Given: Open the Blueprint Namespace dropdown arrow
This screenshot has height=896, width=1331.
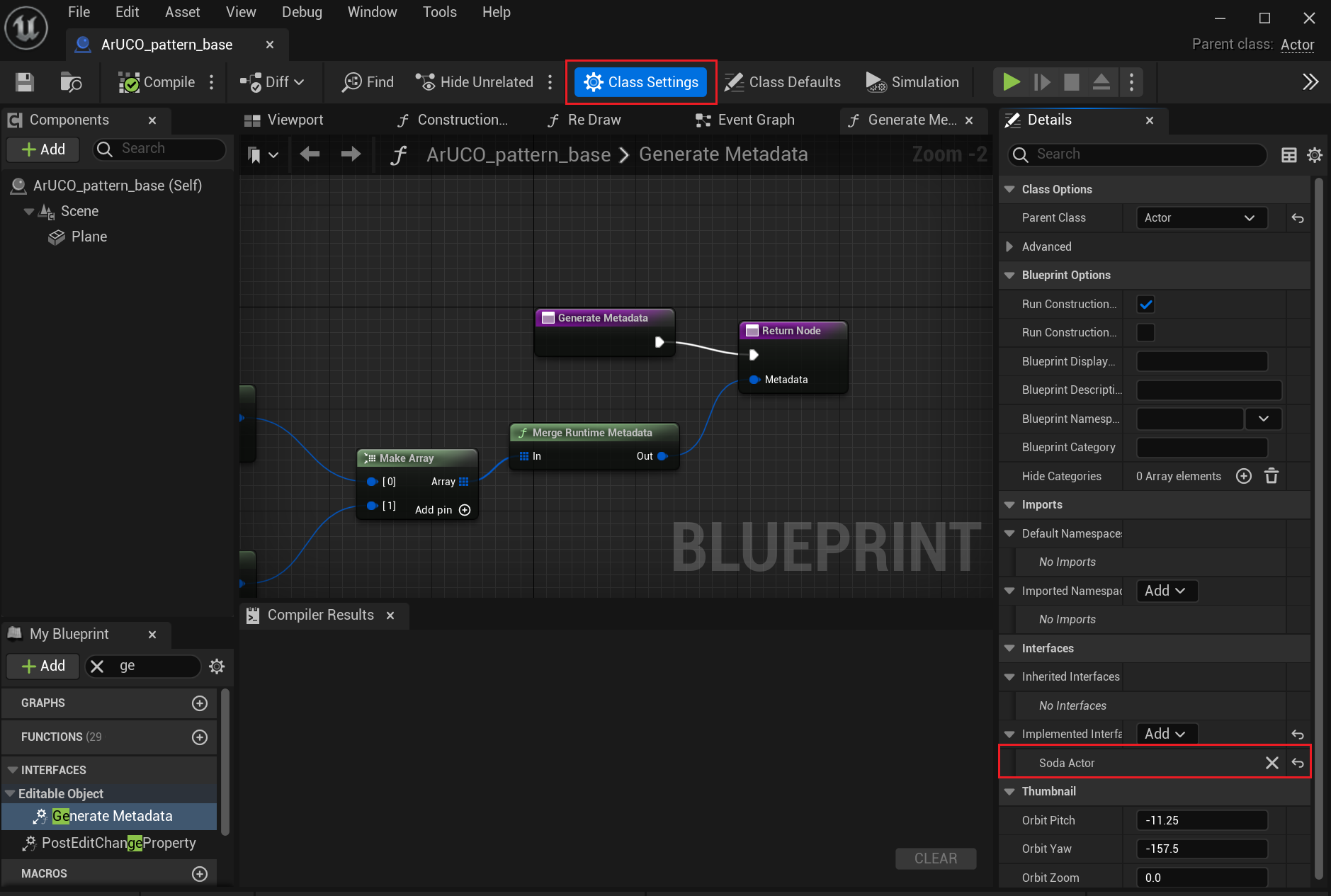Looking at the screenshot, I should 1264,419.
